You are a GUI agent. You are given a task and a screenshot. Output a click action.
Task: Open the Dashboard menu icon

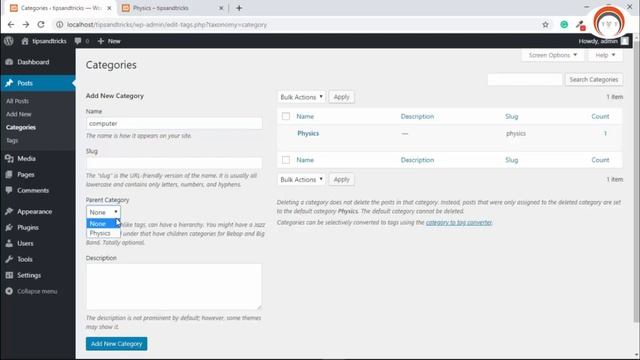9,62
